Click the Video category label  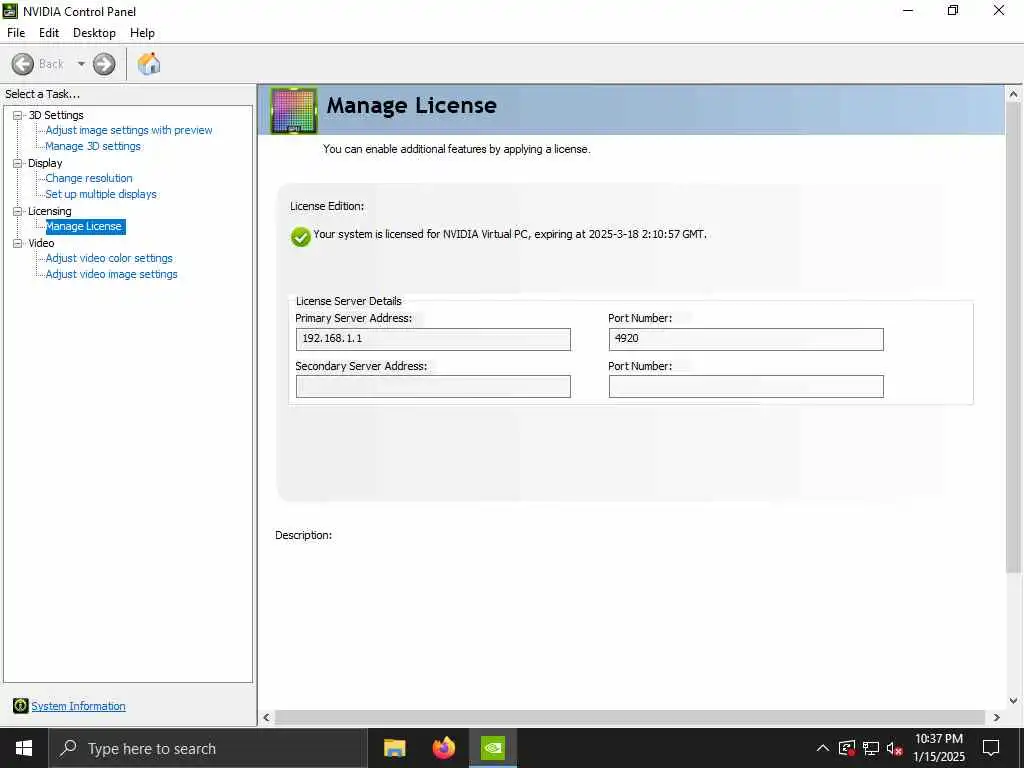pos(41,243)
